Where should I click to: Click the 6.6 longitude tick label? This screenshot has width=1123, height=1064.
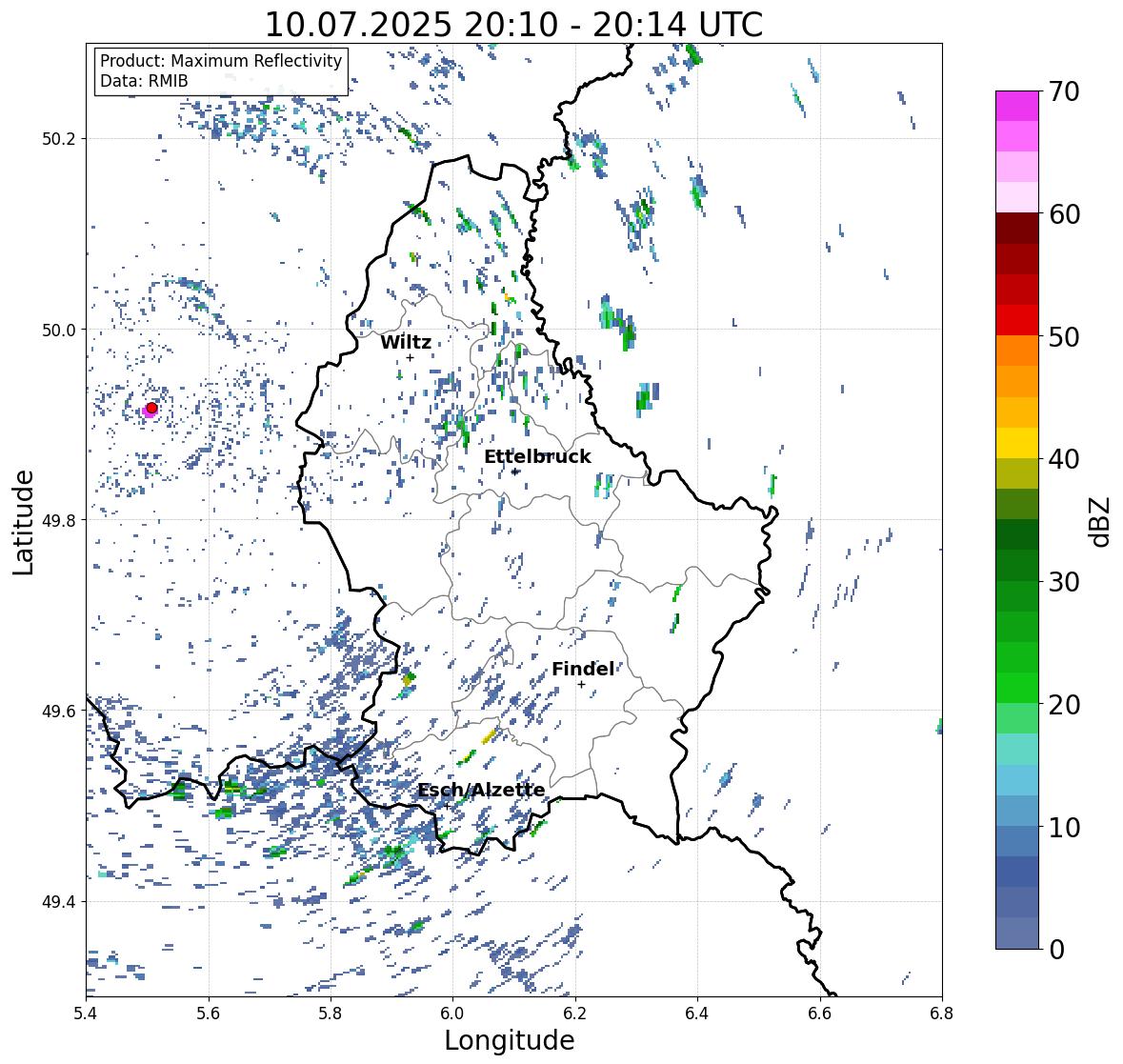819,1013
